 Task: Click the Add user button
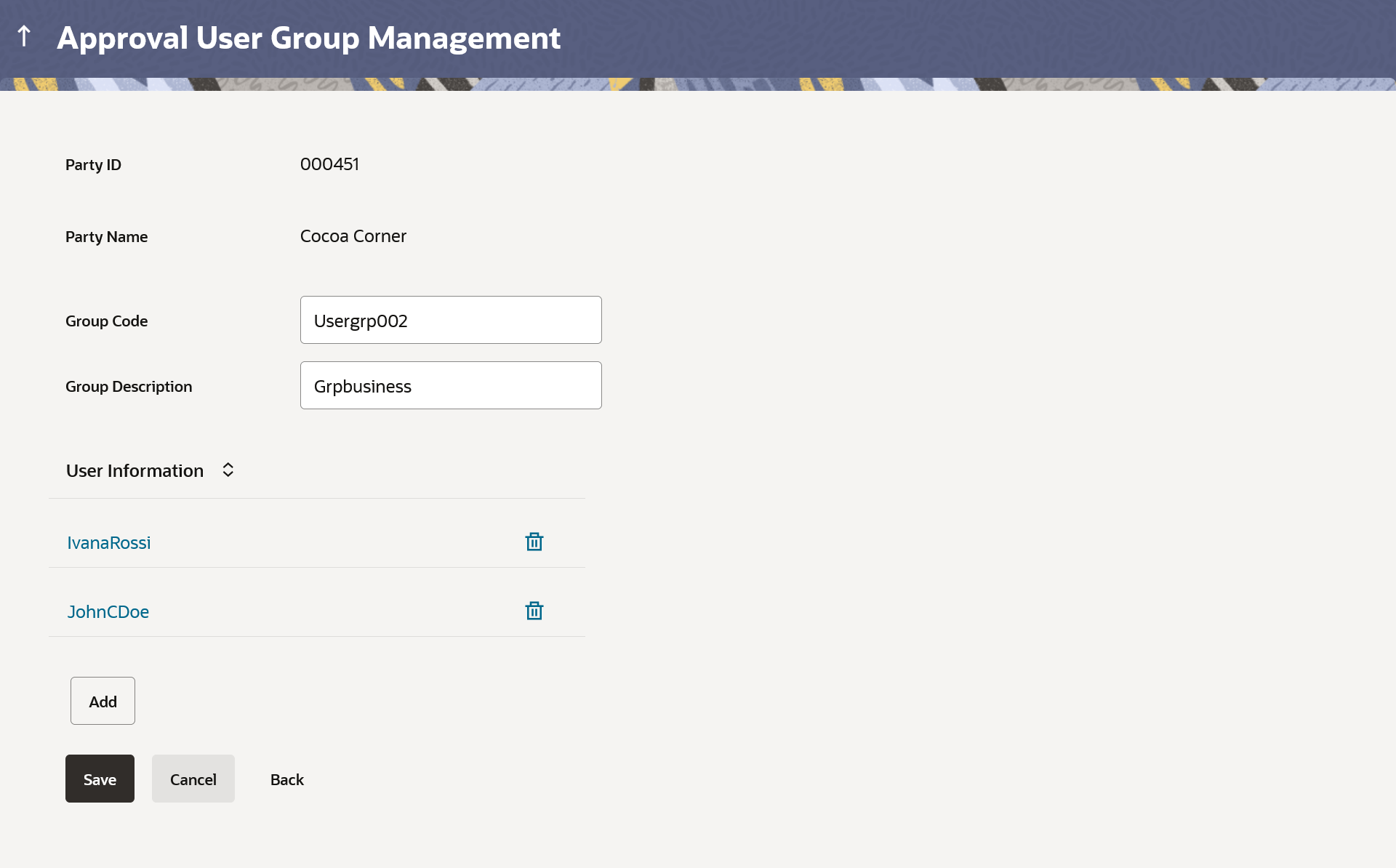(x=103, y=701)
